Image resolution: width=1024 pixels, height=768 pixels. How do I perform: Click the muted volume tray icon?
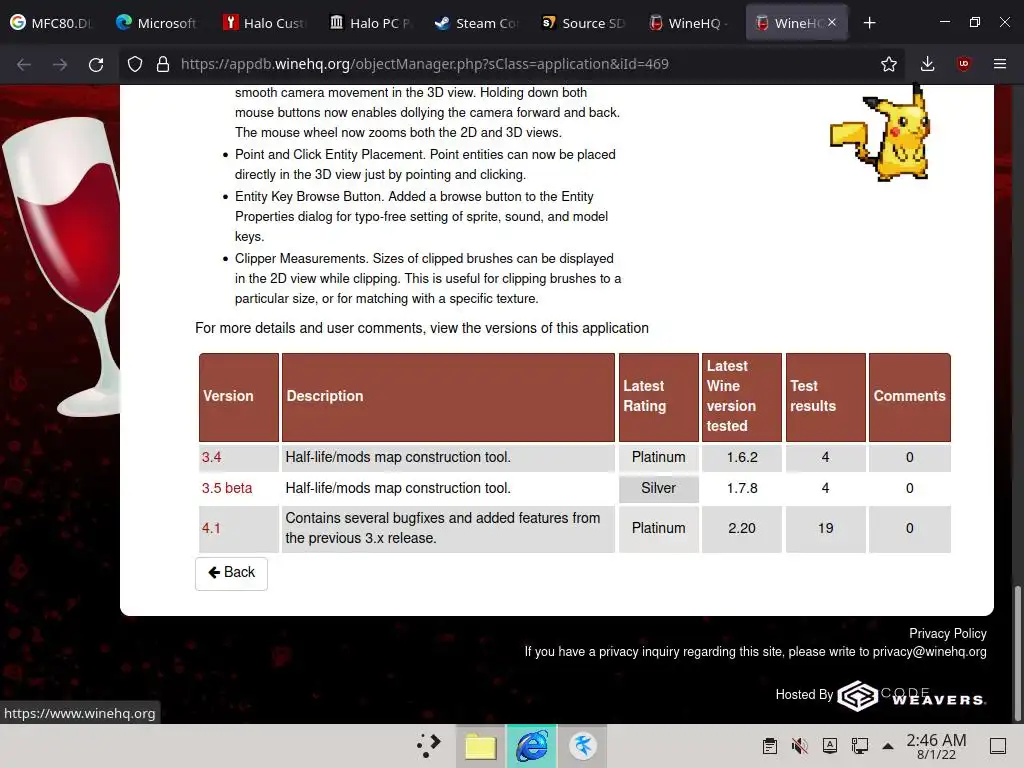(x=799, y=746)
